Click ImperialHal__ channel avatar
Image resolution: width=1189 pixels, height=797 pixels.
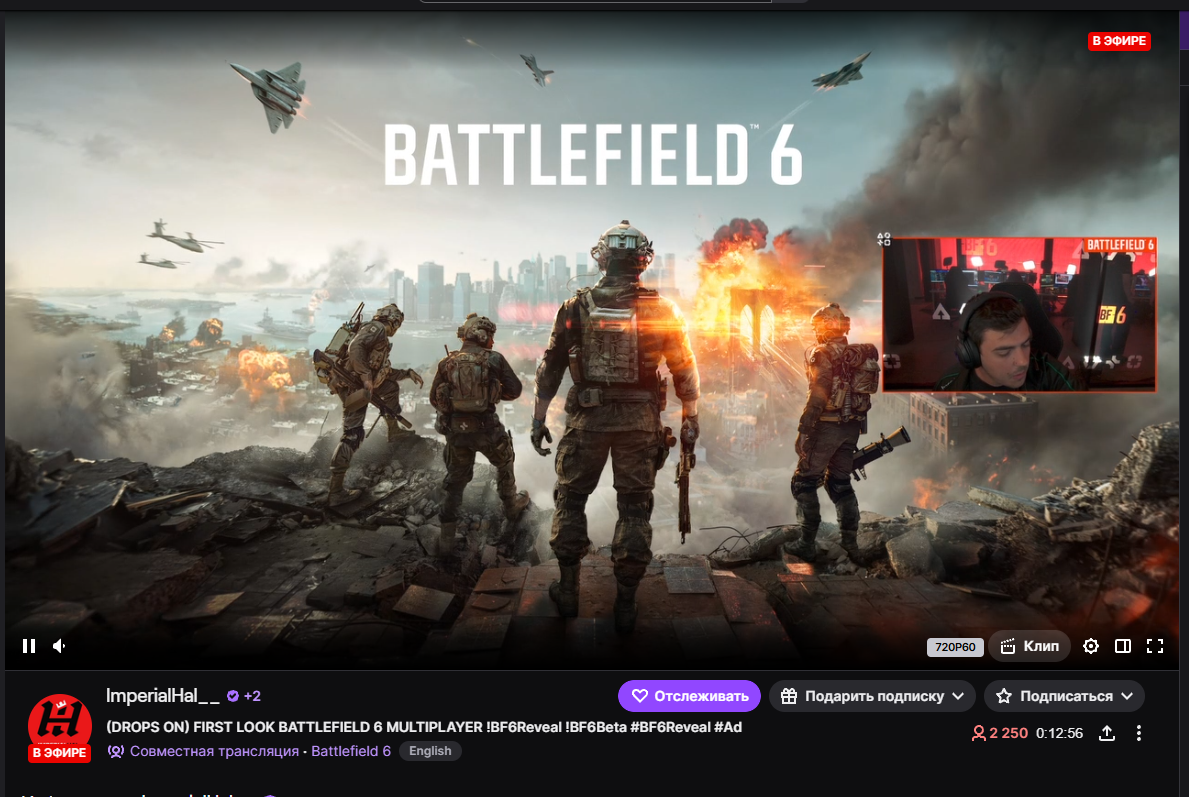[59, 727]
